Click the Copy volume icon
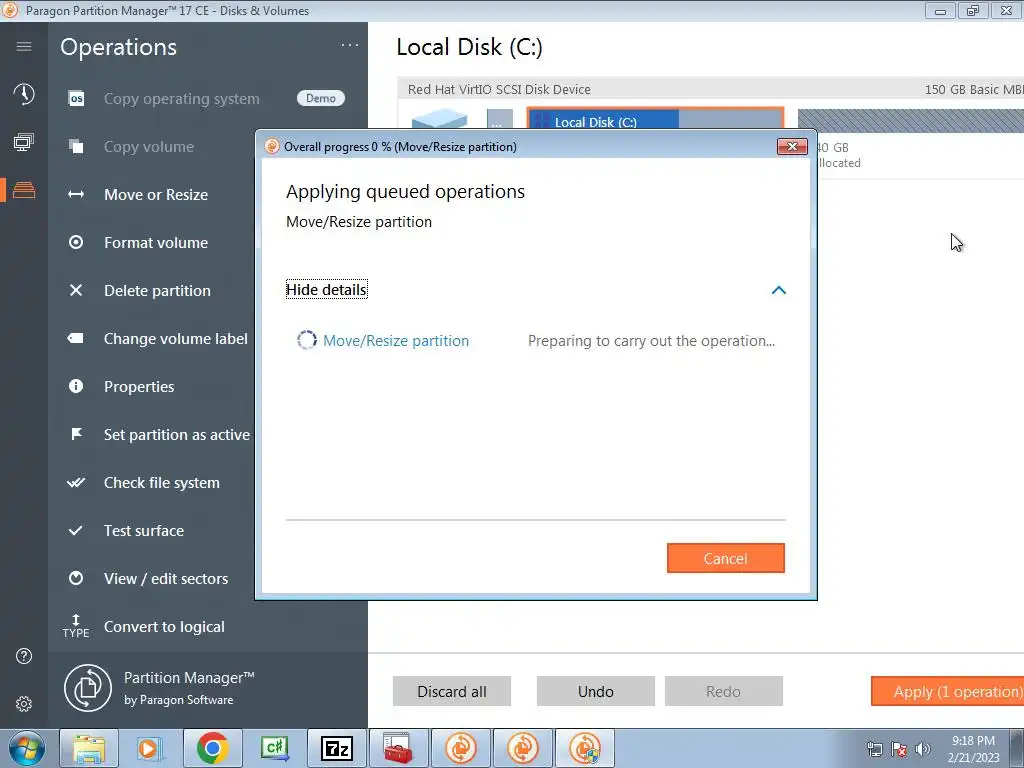Image resolution: width=1024 pixels, height=768 pixels. point(76,146)
